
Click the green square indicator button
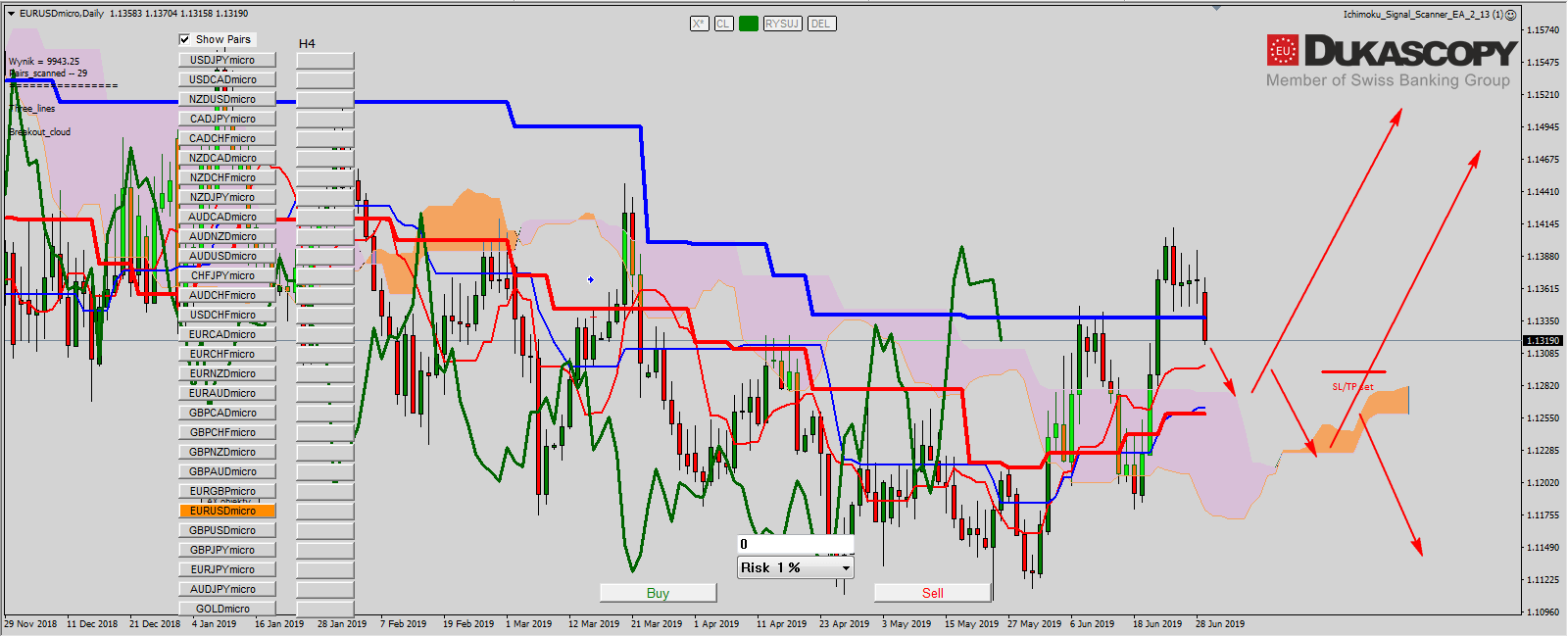pos(749,24)
